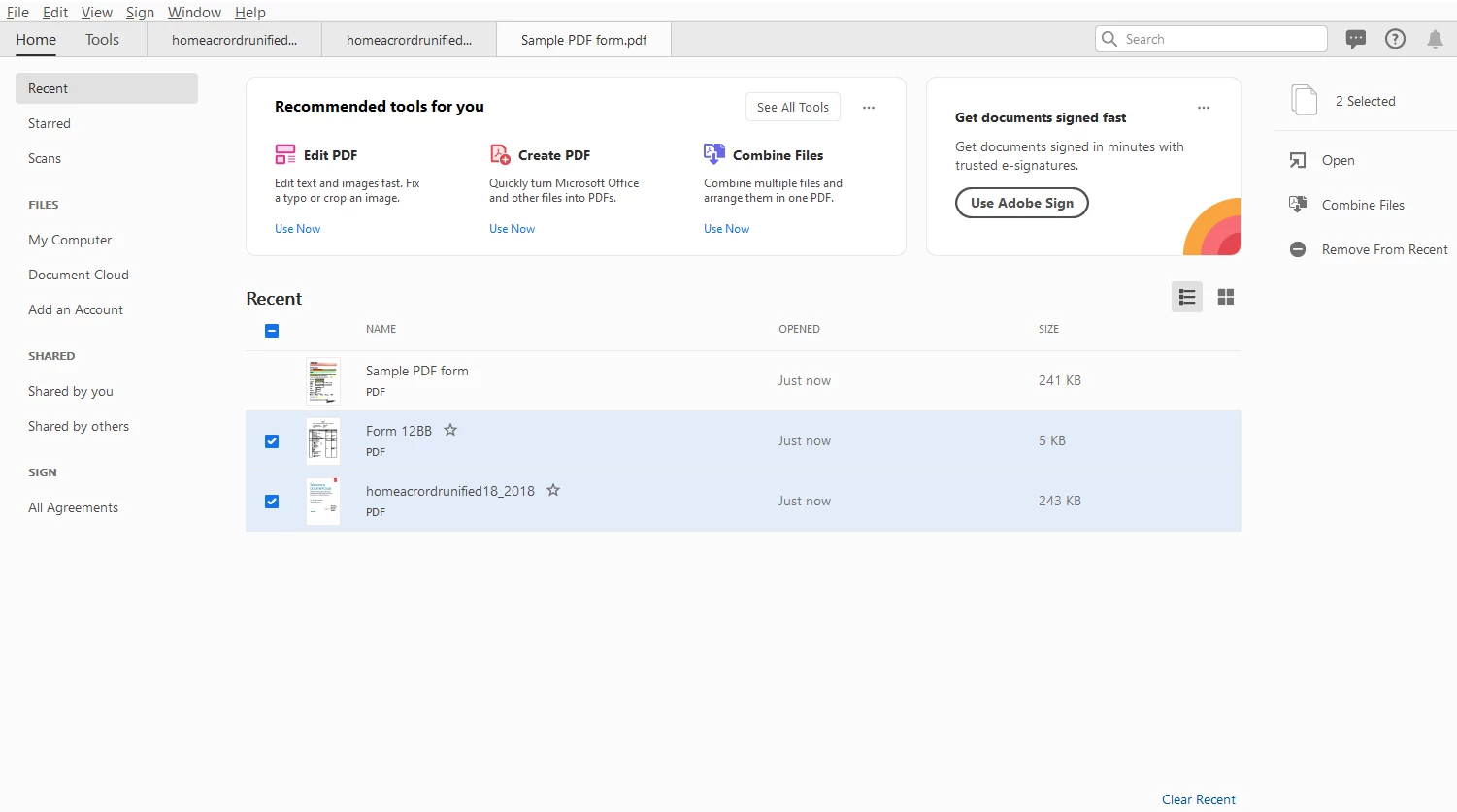Viewport: 1457px width, 812px height.
Task: Switch to list view of recent files
Action: (1187, 297)
